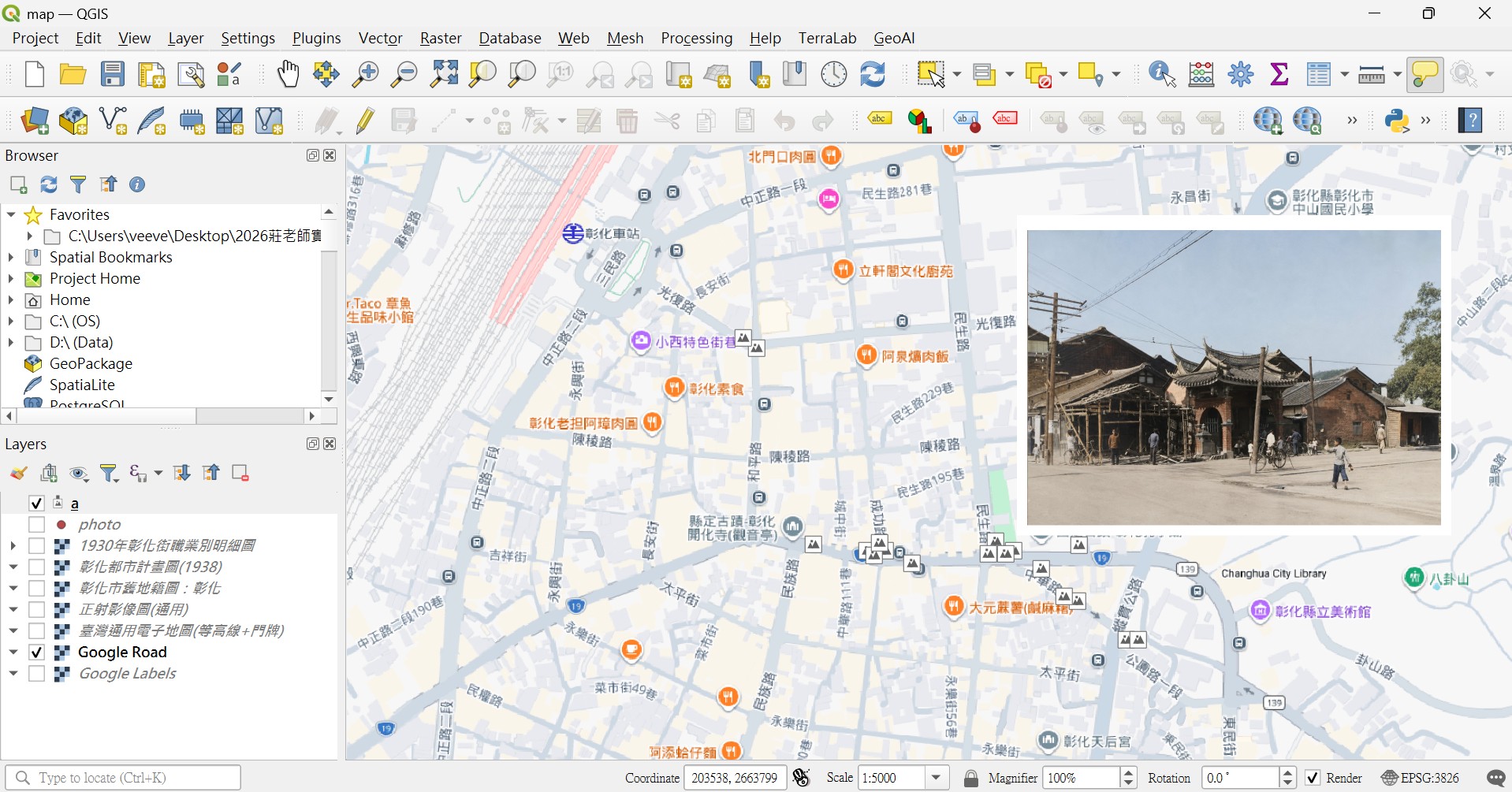Activate the Zoom Out magnifier tool
The height and width of the screenshot is (792, 1512).
coord(404,74)
